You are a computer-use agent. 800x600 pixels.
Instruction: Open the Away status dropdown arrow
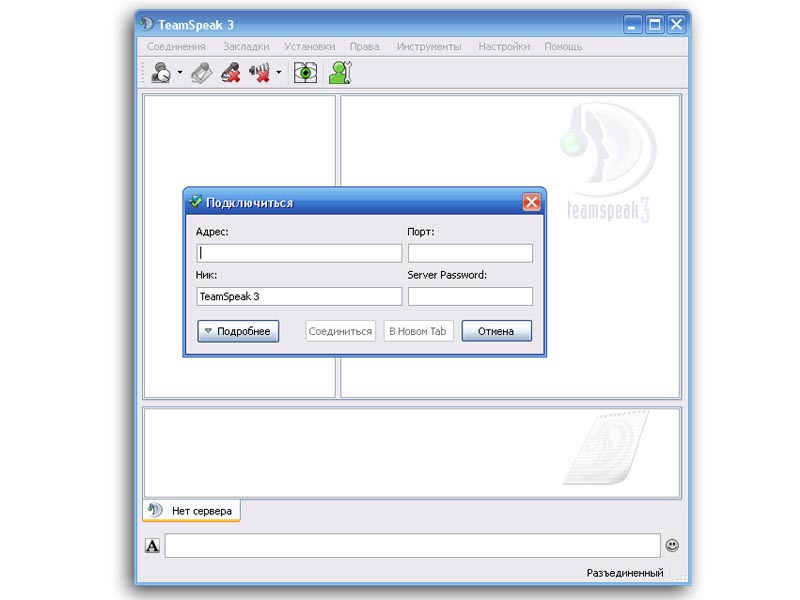pyautogui.click(x=180, y=73)
